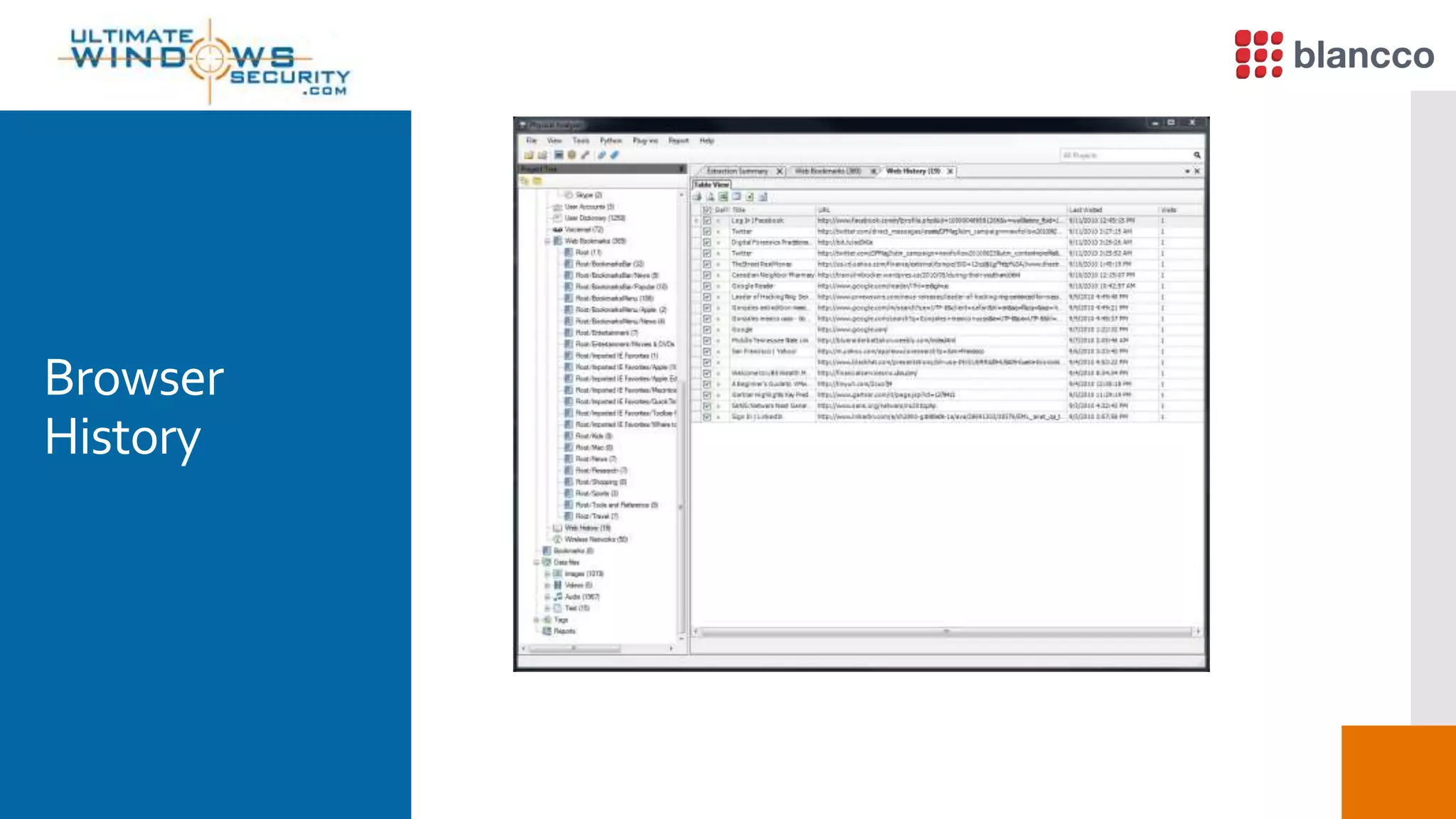Expand the Images node under Data files
Screen dimensions: 1456x819
click(547, 574)
